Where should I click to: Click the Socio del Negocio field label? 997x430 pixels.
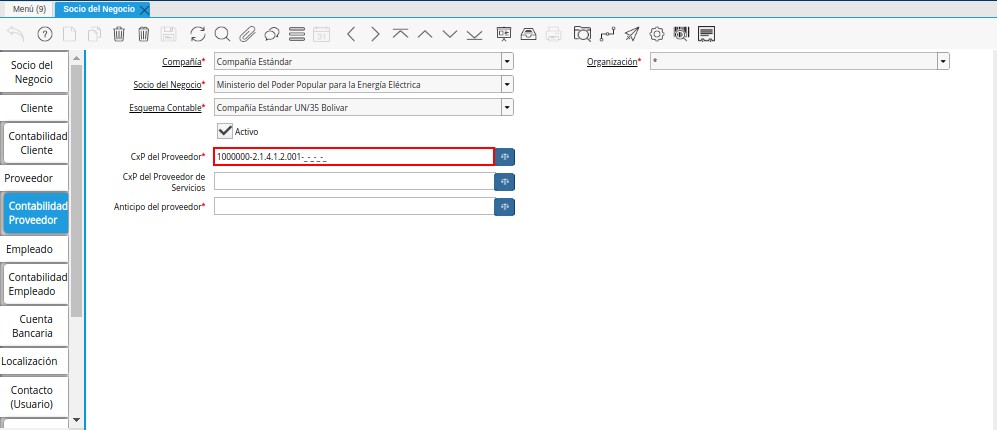167,85
